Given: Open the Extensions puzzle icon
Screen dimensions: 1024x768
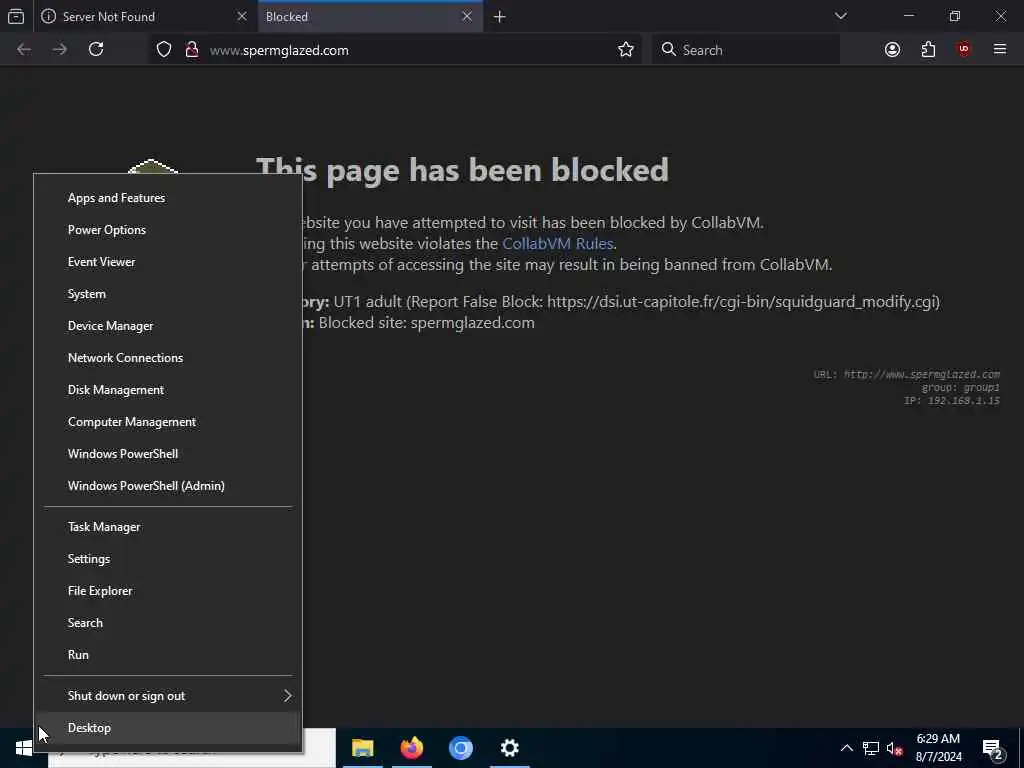Looking at the screenshot, I should pyautogui.click(x=928, y=50).
